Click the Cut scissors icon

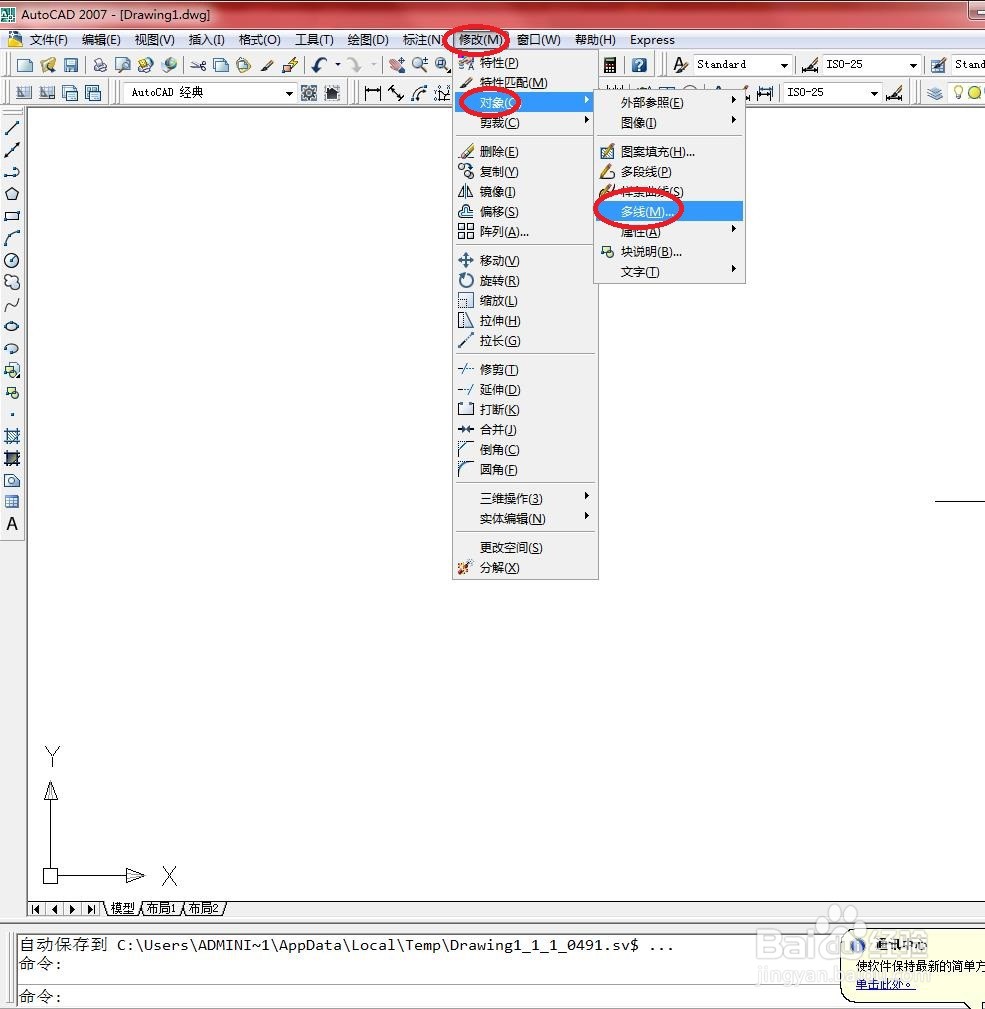coord(198,64)
